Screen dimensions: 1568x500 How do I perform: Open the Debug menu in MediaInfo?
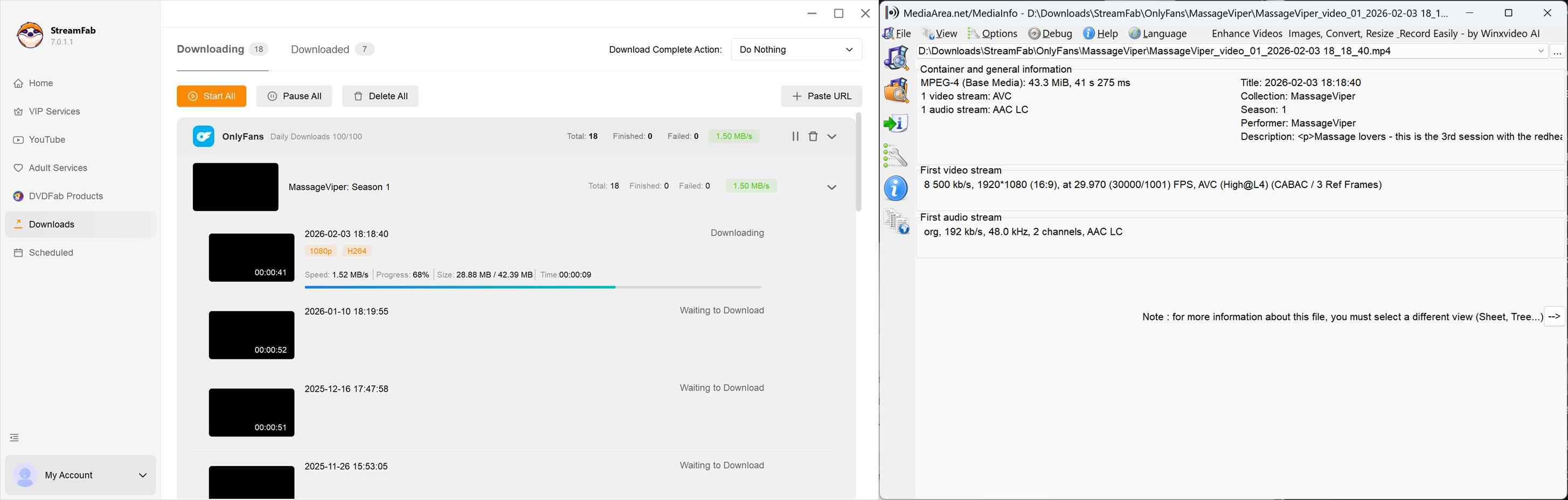[1051, 33]
